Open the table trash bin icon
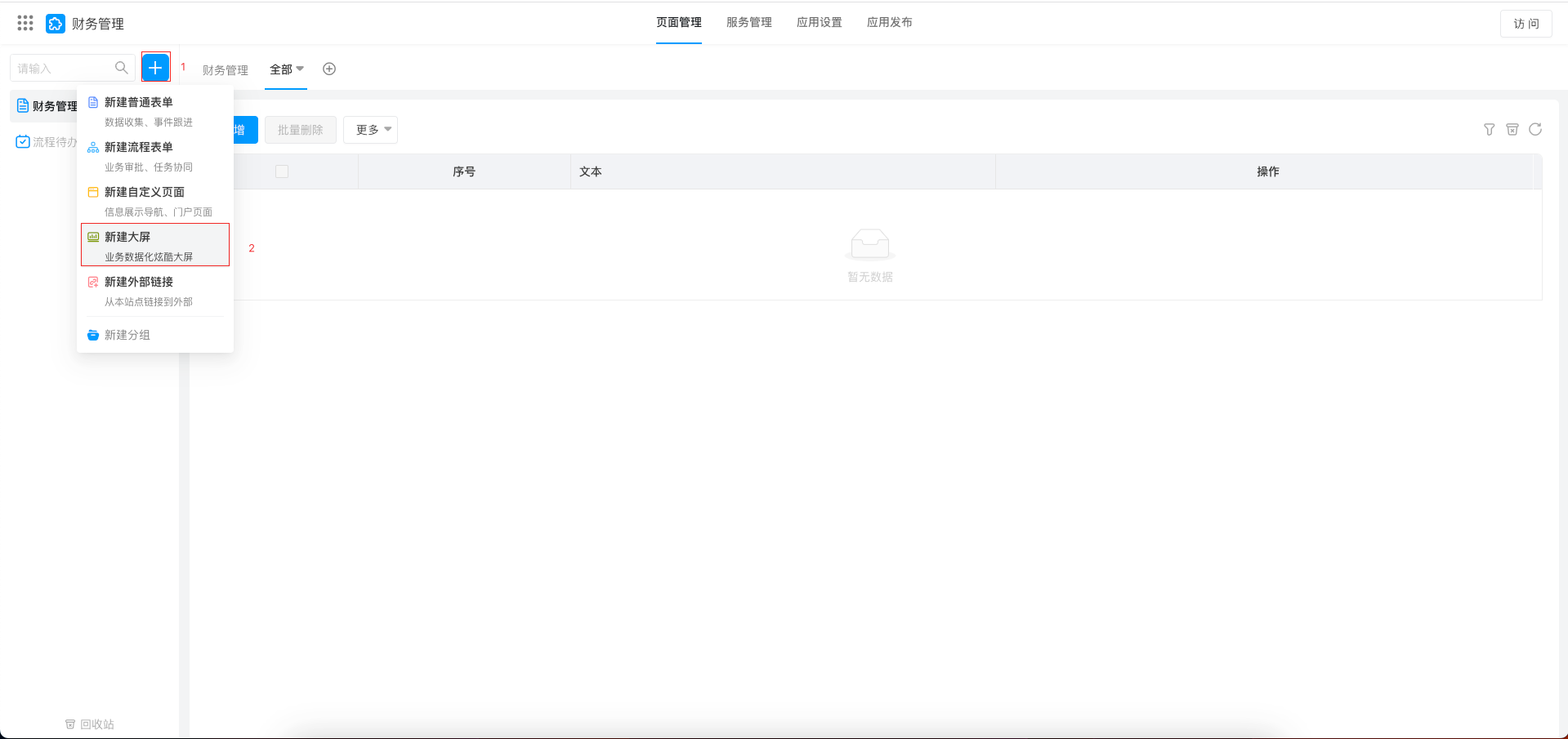Image resolution: width=1568 pixels, height=739 pixels. point(1512,130)
